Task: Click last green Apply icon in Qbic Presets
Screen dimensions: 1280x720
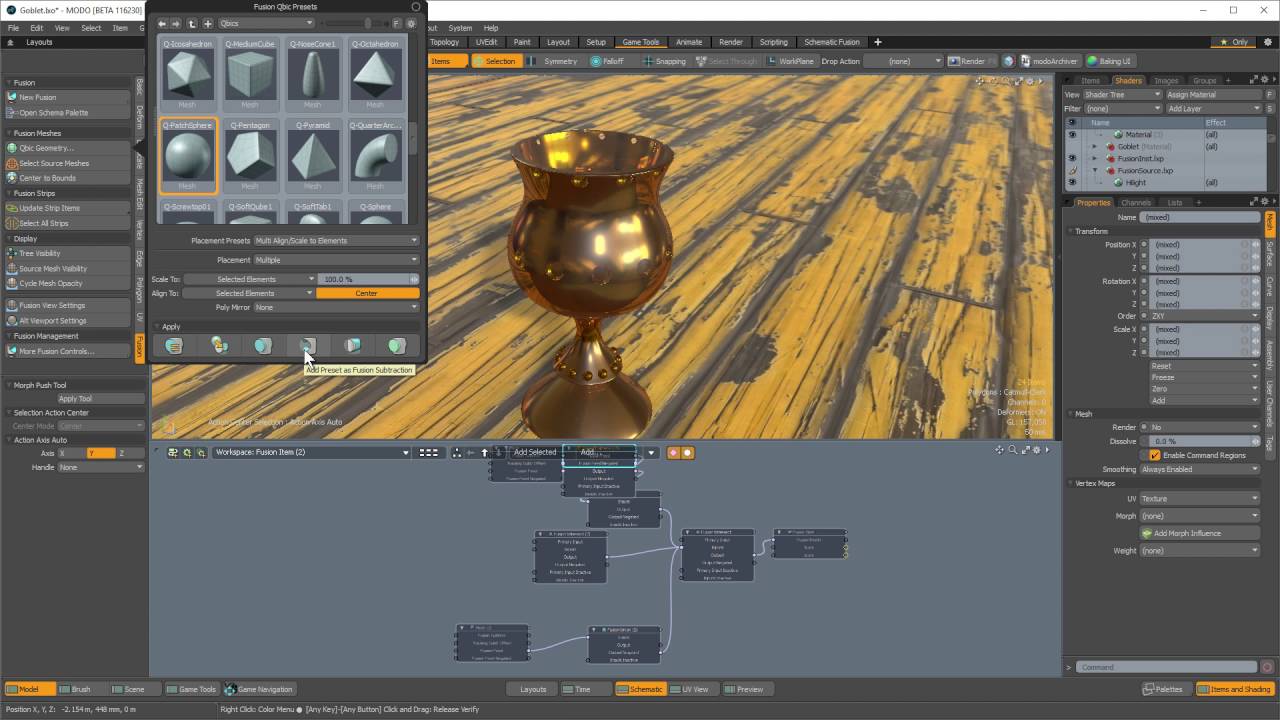Action: pos(397,345)
